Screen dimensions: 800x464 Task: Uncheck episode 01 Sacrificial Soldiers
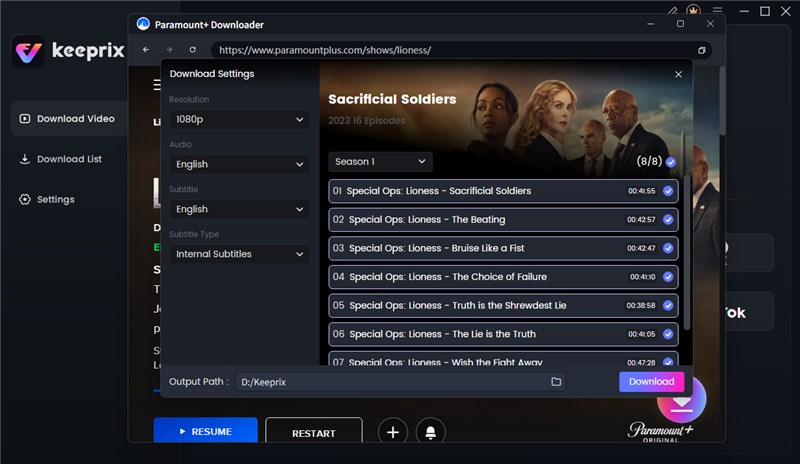(668, 191)
